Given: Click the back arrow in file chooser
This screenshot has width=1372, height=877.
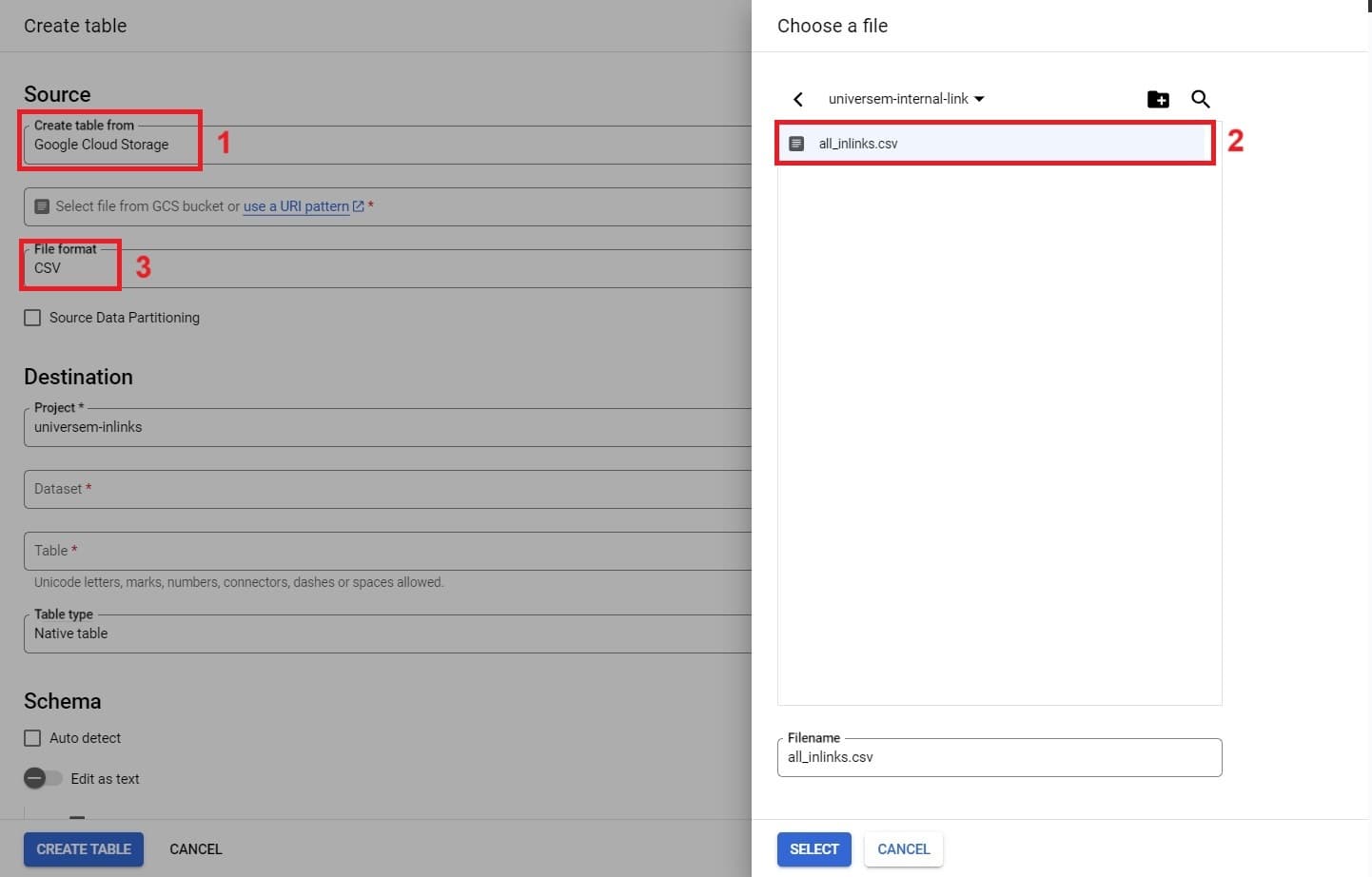Looking at the screenshot, I should 798,99.
